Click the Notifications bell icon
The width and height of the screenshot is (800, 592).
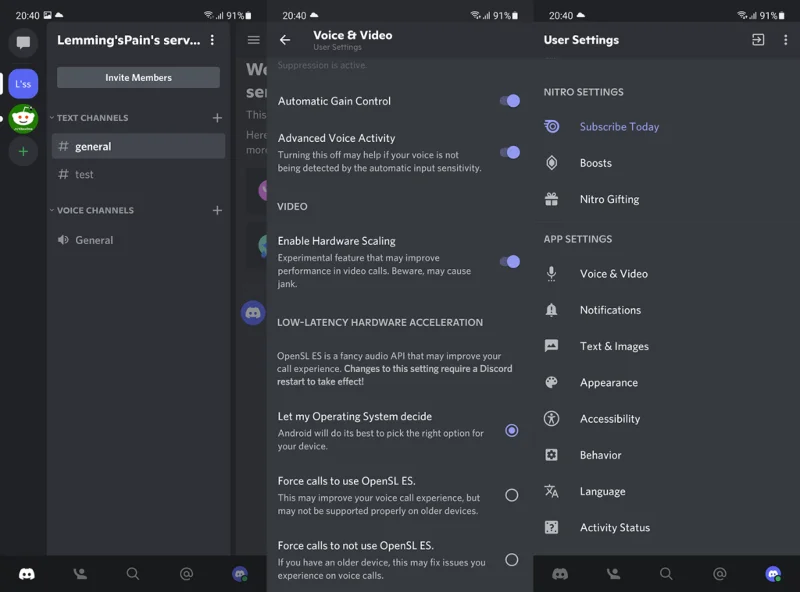[552, 310]
